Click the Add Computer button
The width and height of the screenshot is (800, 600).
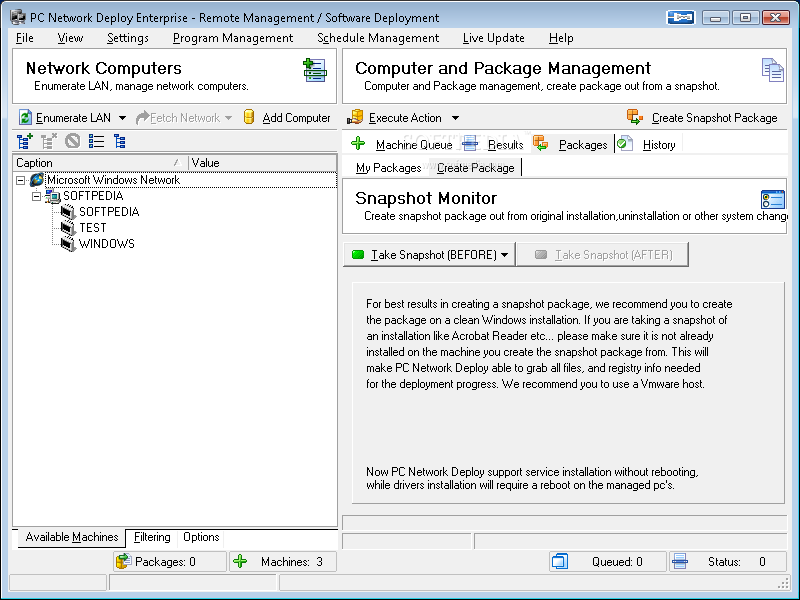click(287, 118)
